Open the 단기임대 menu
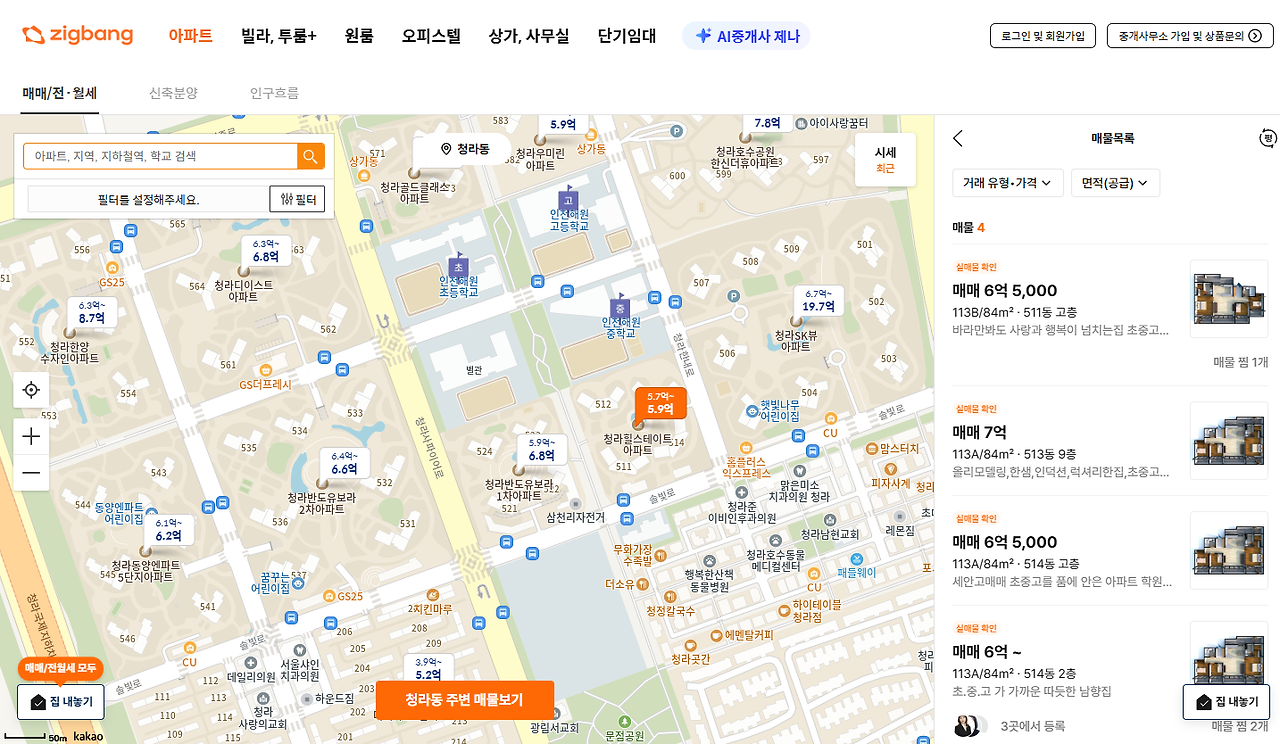The width and height of the screenshot is (1280, 744). pyautogui.click(x=627, y=36)
